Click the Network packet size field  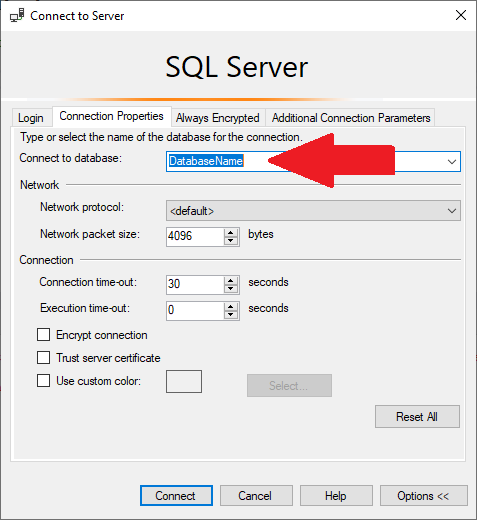point(195,236)
